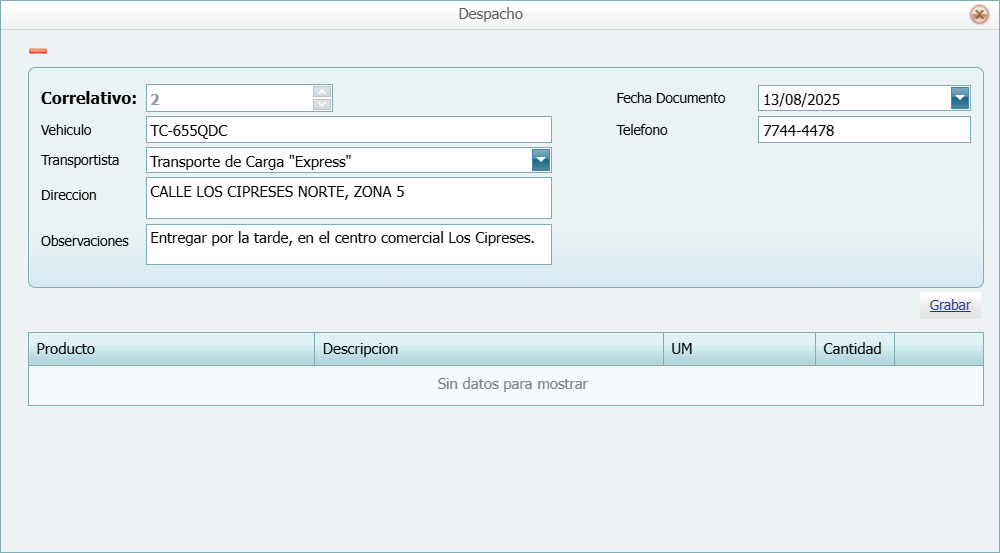Close the Despacho window
This screenshot has height=553, width=1000.
click(x=979, y=15)
